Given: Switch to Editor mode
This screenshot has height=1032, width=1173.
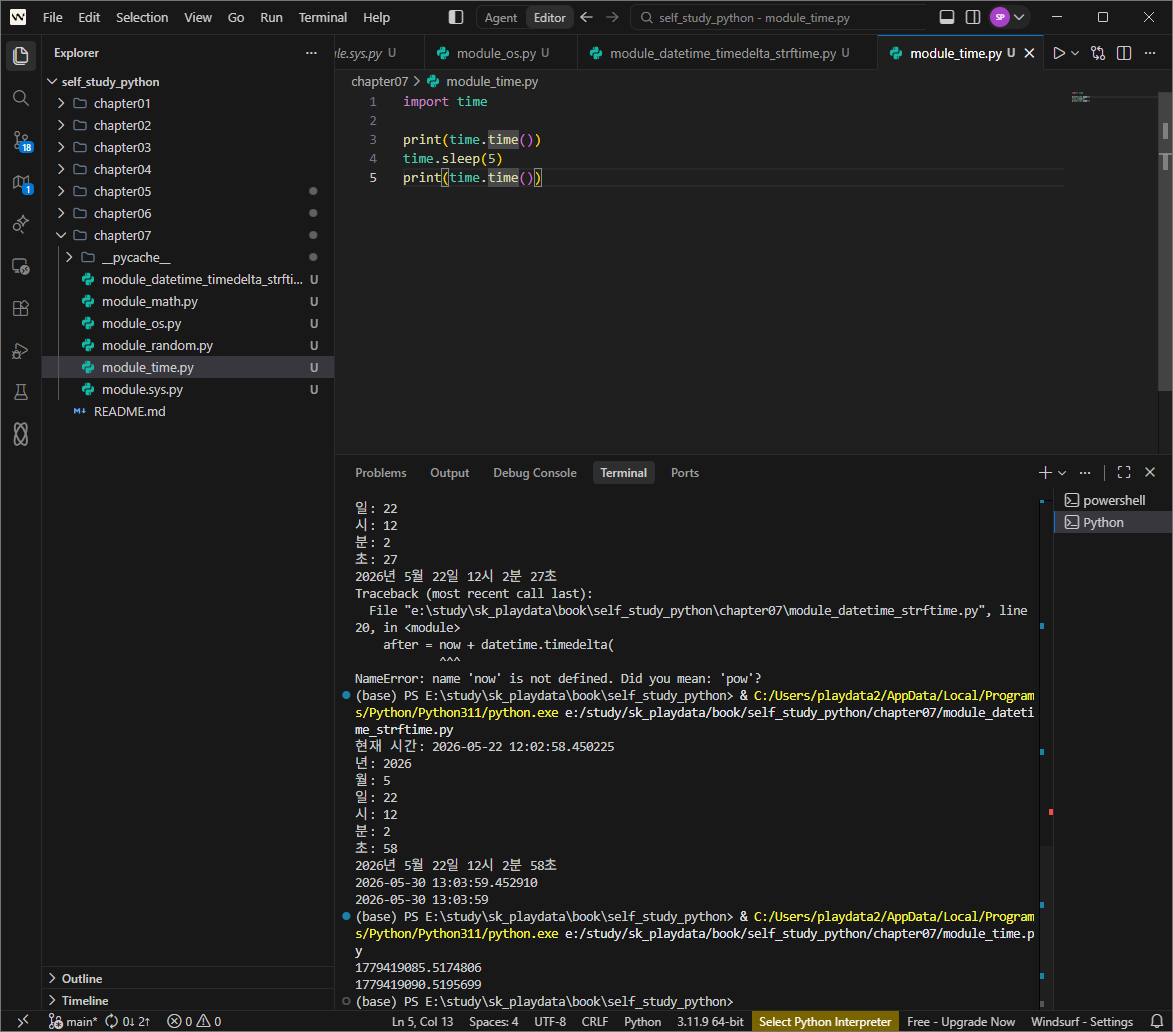Looking at the screenshot, I should 550,17.
